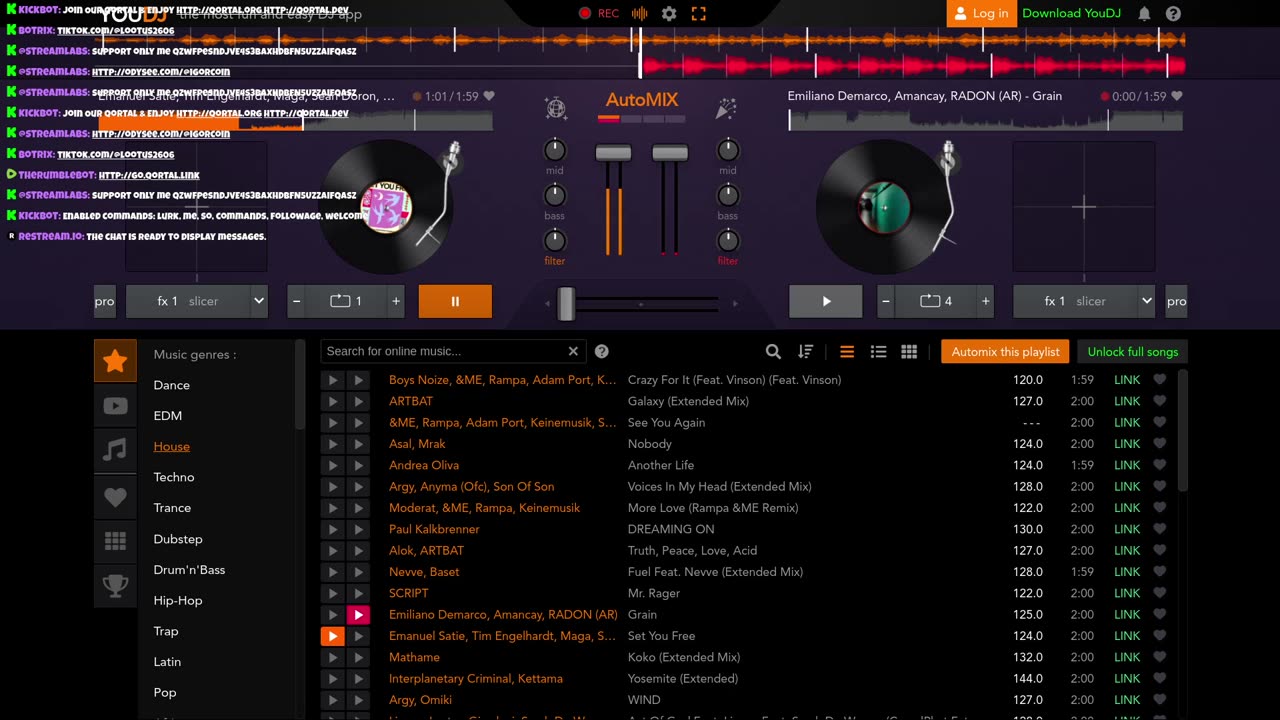The height and width of the screenshot is (720, 1280).
Task: Open the help icon next to the bell
Action: [x=1173, y=14]
